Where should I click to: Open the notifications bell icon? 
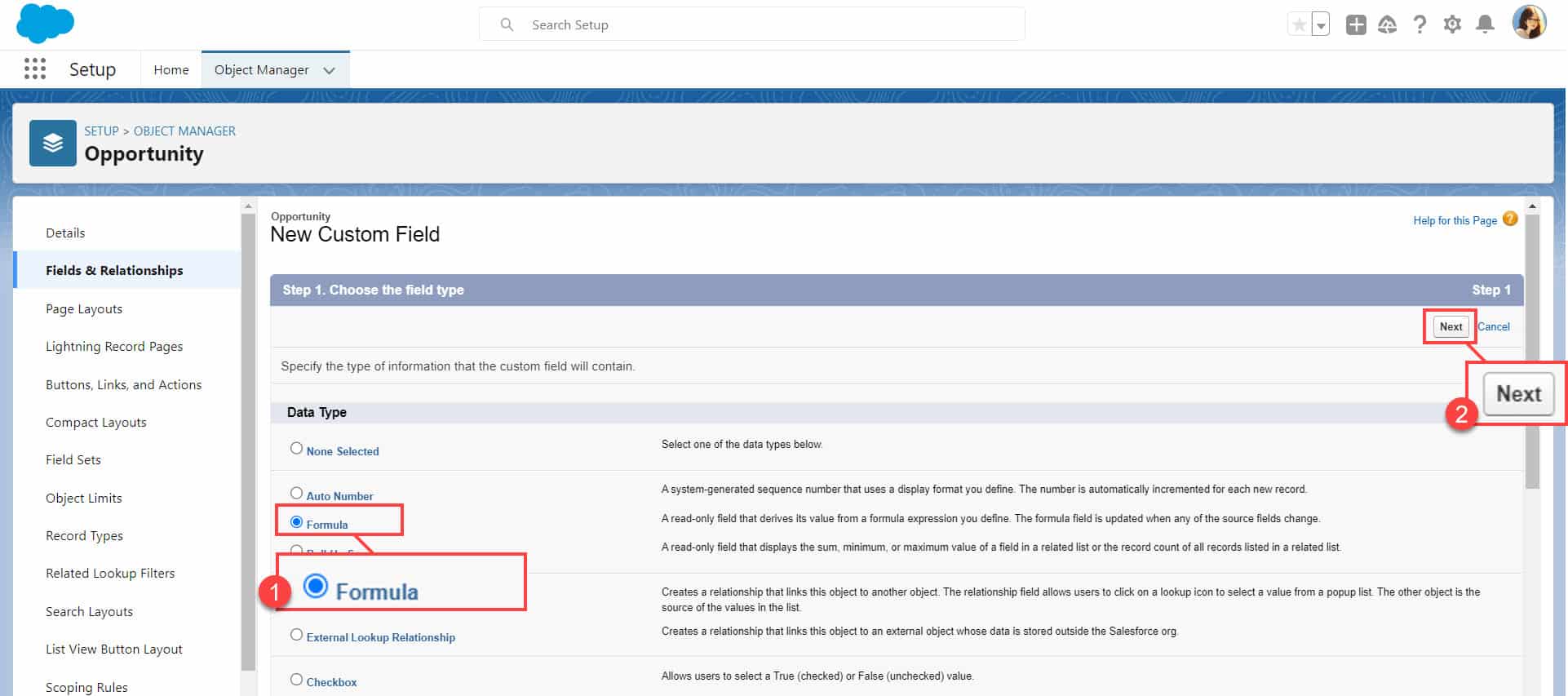pyautogui.click(x=1486, y=24)
